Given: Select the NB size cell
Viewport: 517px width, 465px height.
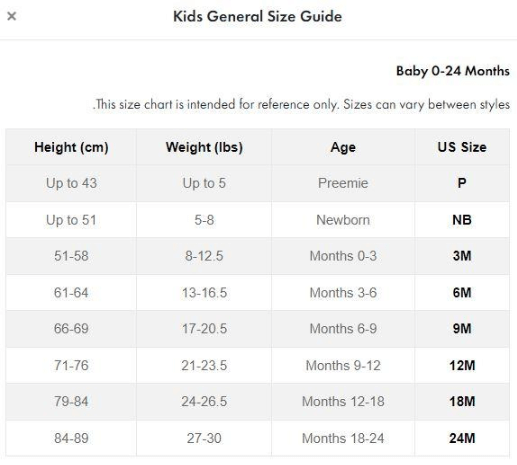Looking at the screenshot, I should 462,220.
